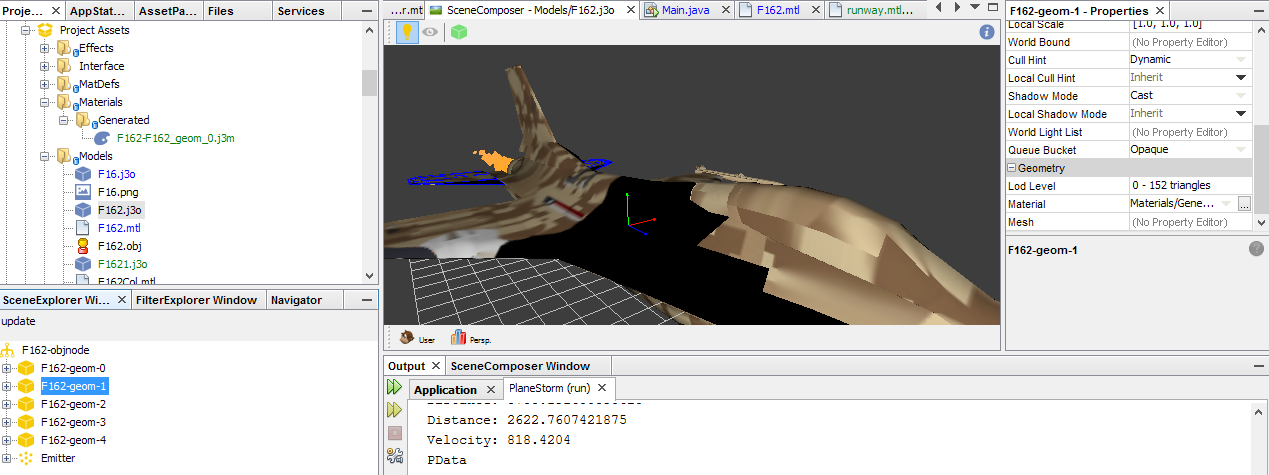The width and height of the screenshot is (1269, 475).
Task: Click the wrench settings icon in Output
Action: coord(394,456)
